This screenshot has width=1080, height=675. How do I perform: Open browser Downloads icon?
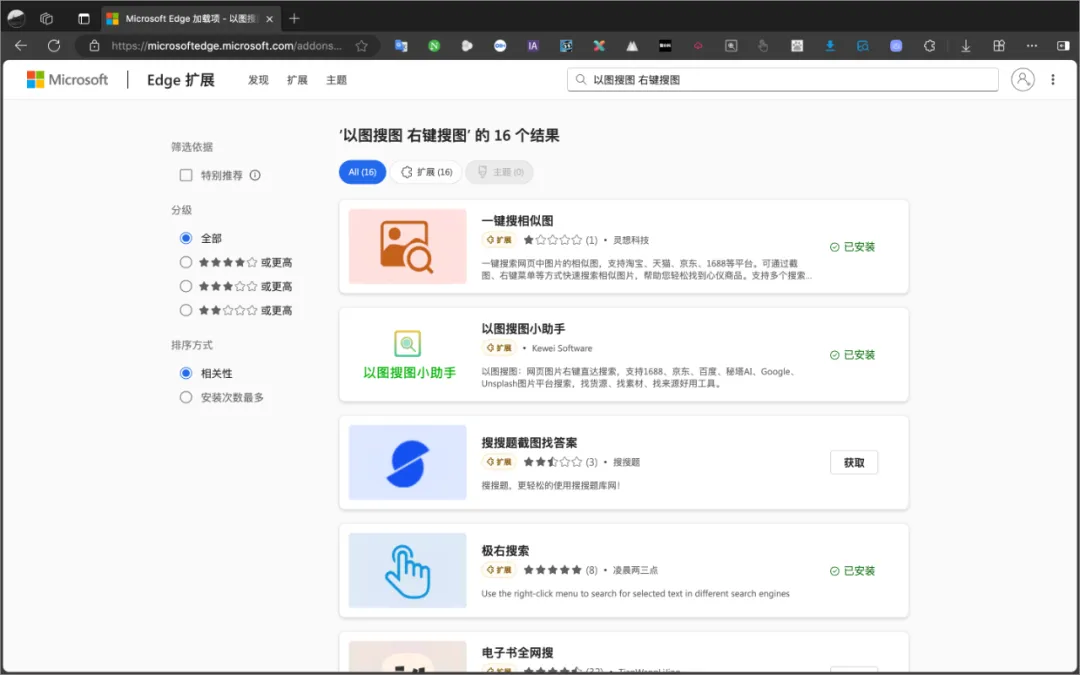tap(966, 45)
